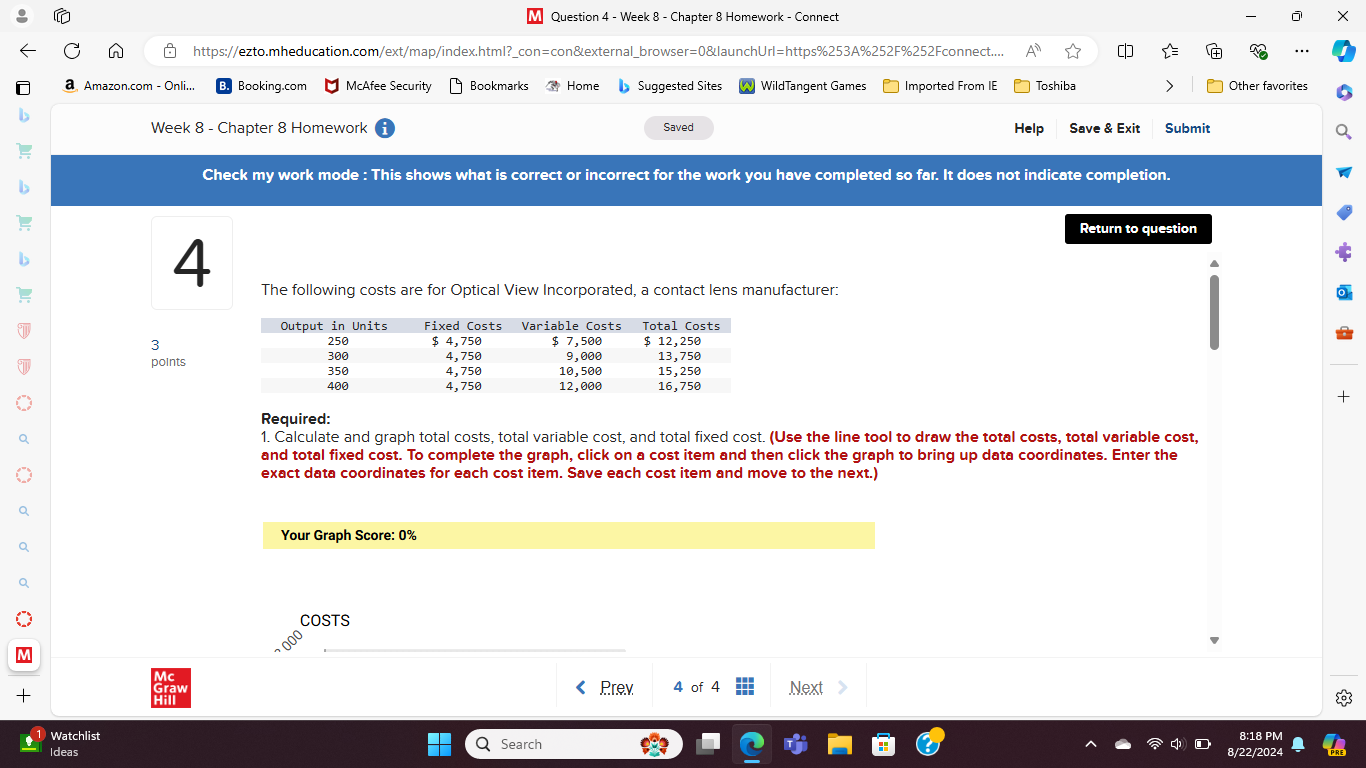The image size is (1366, 768).
Task: Open the Collections toolbar icon
Action: [x=1215, y=51]
